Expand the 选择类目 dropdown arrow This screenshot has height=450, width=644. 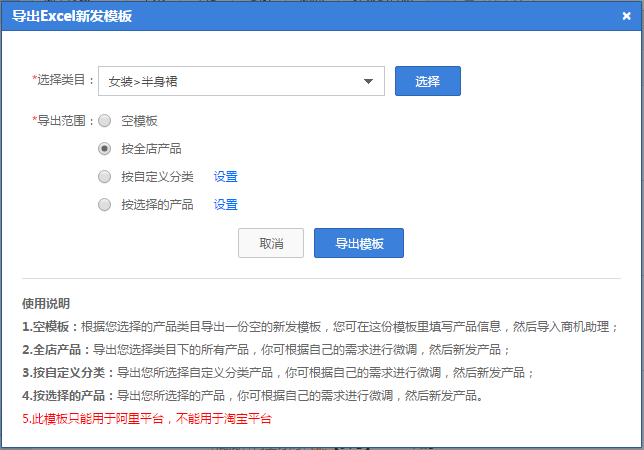368,81
